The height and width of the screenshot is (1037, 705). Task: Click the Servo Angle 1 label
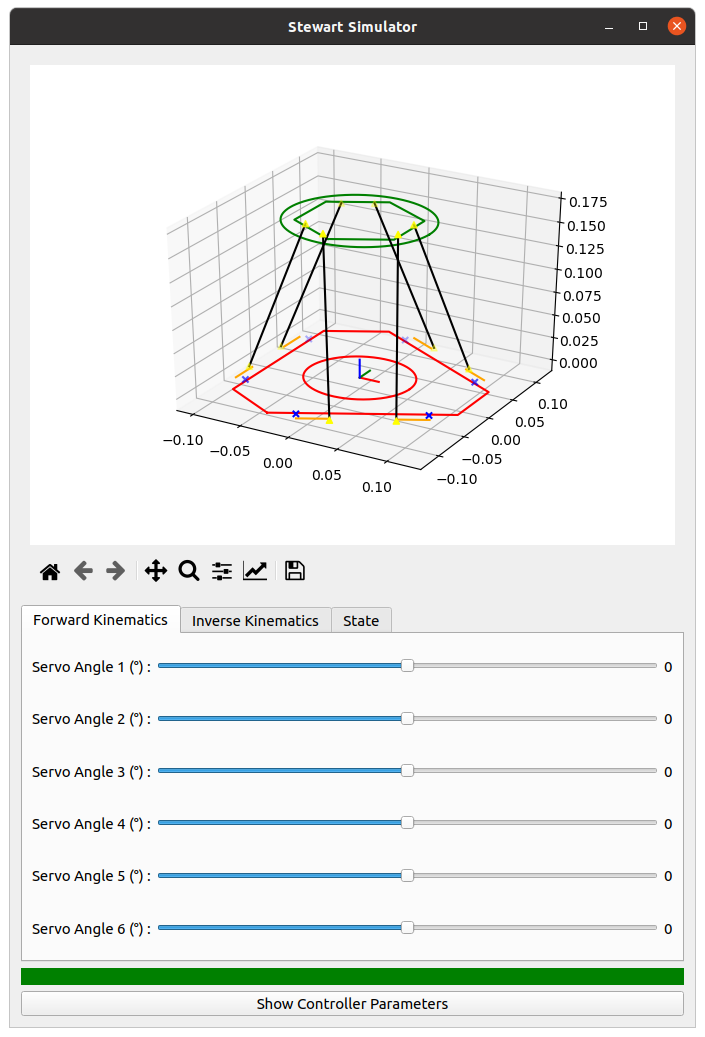pyautogui.click(x=91, y=667)
